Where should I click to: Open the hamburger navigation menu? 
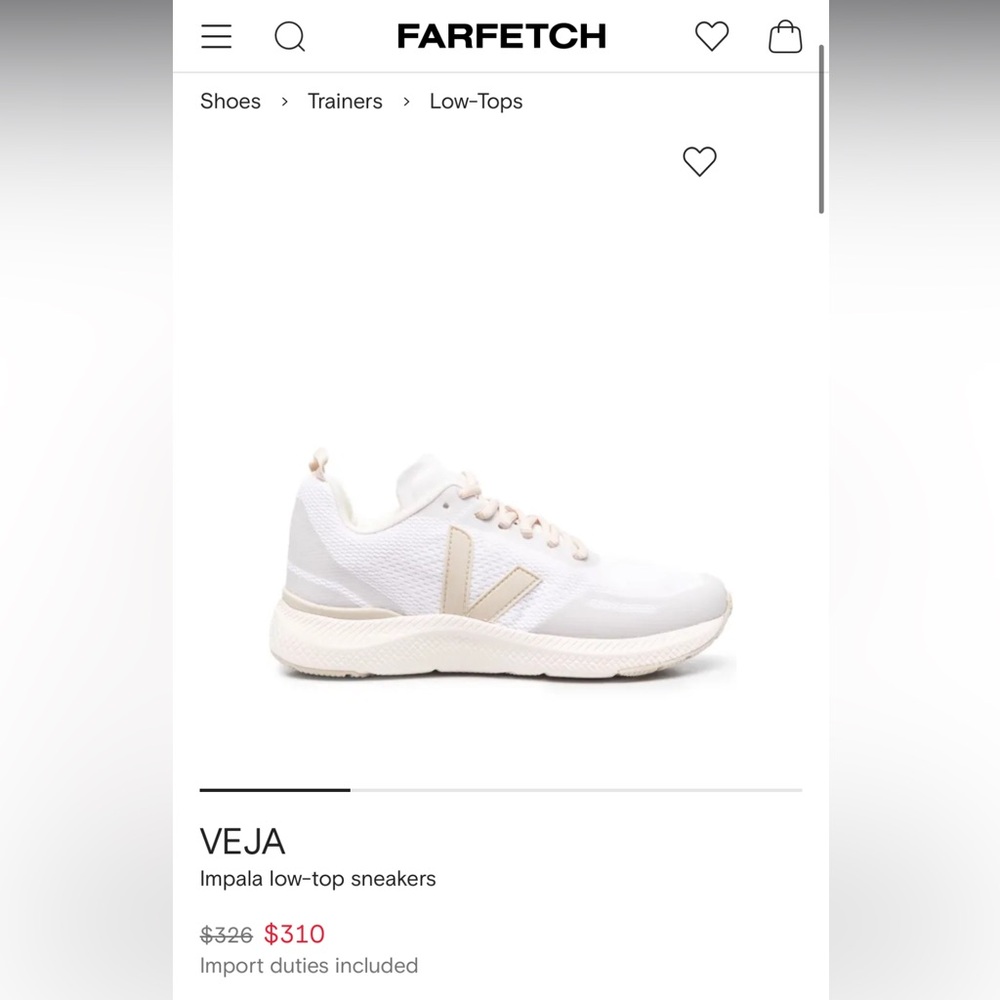point(216,37)
